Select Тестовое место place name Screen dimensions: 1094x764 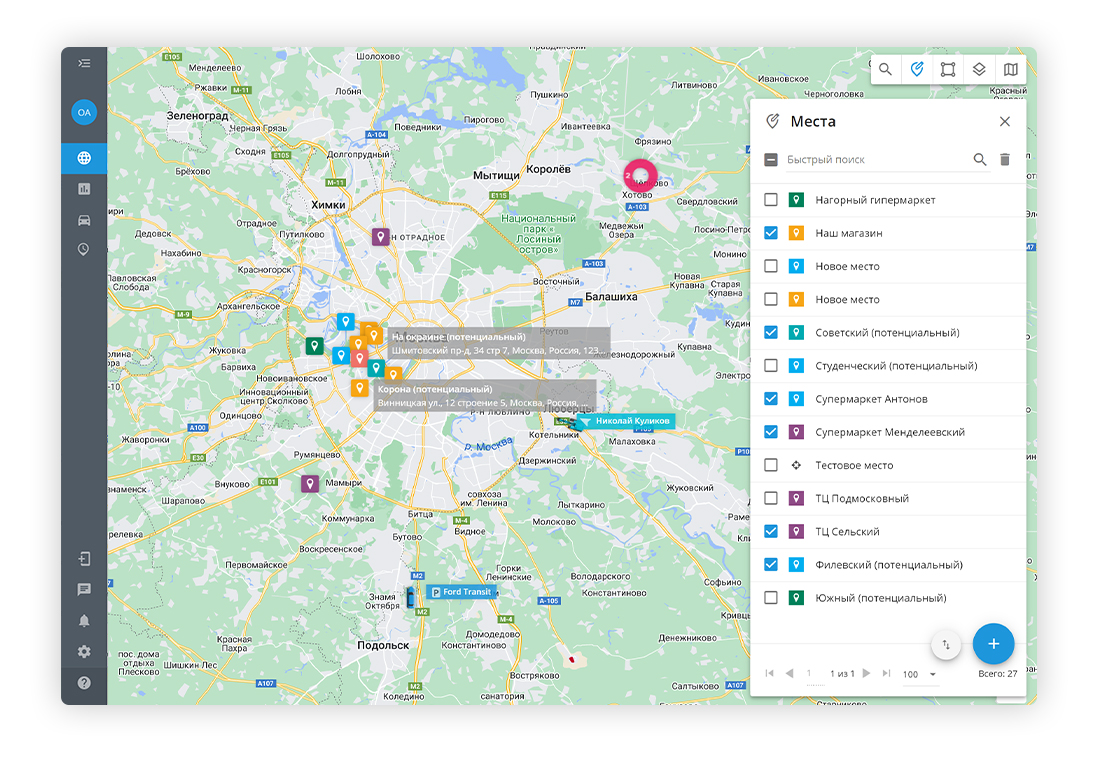point(854,465)
